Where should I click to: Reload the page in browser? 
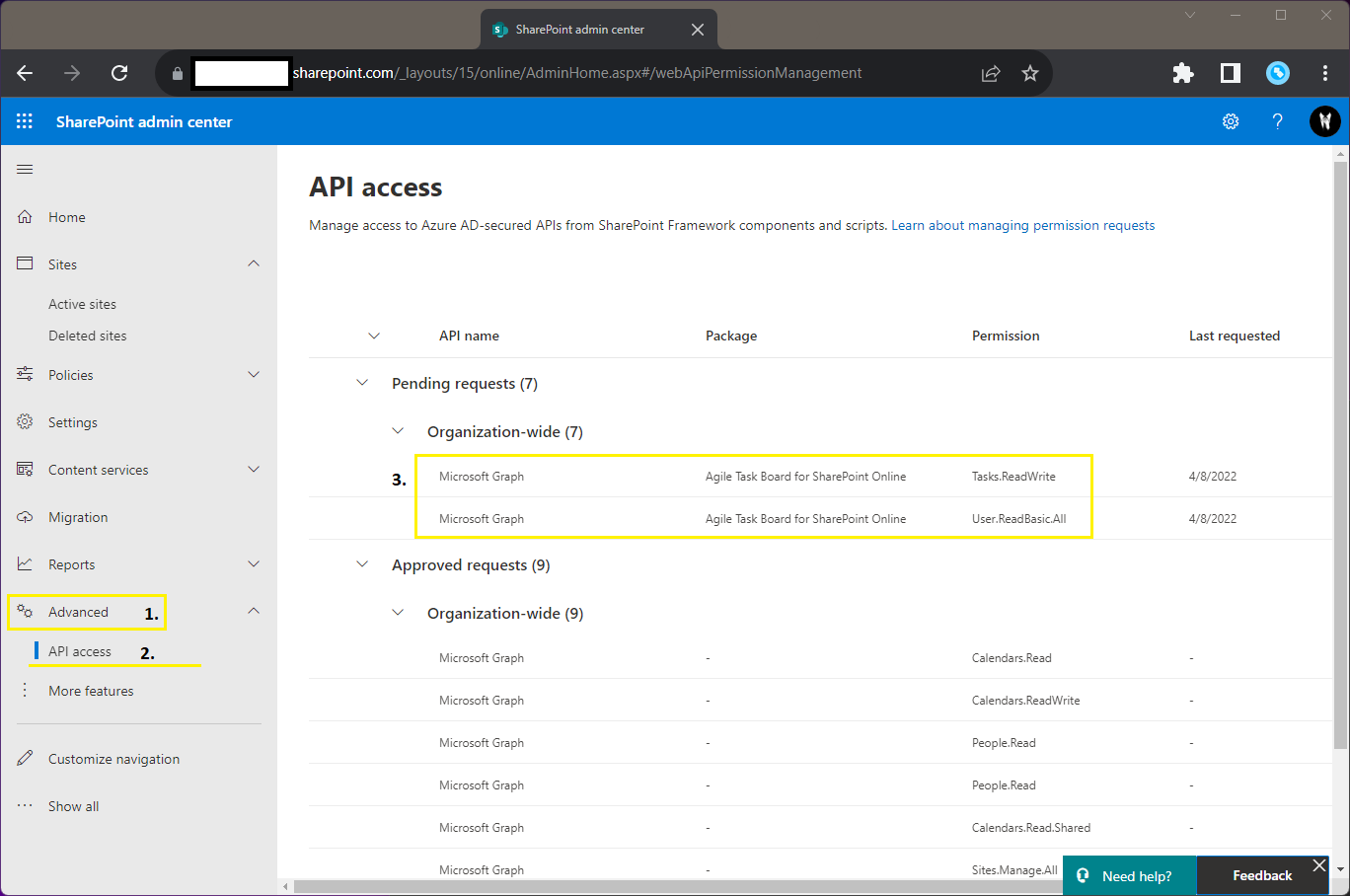point(119,73)
